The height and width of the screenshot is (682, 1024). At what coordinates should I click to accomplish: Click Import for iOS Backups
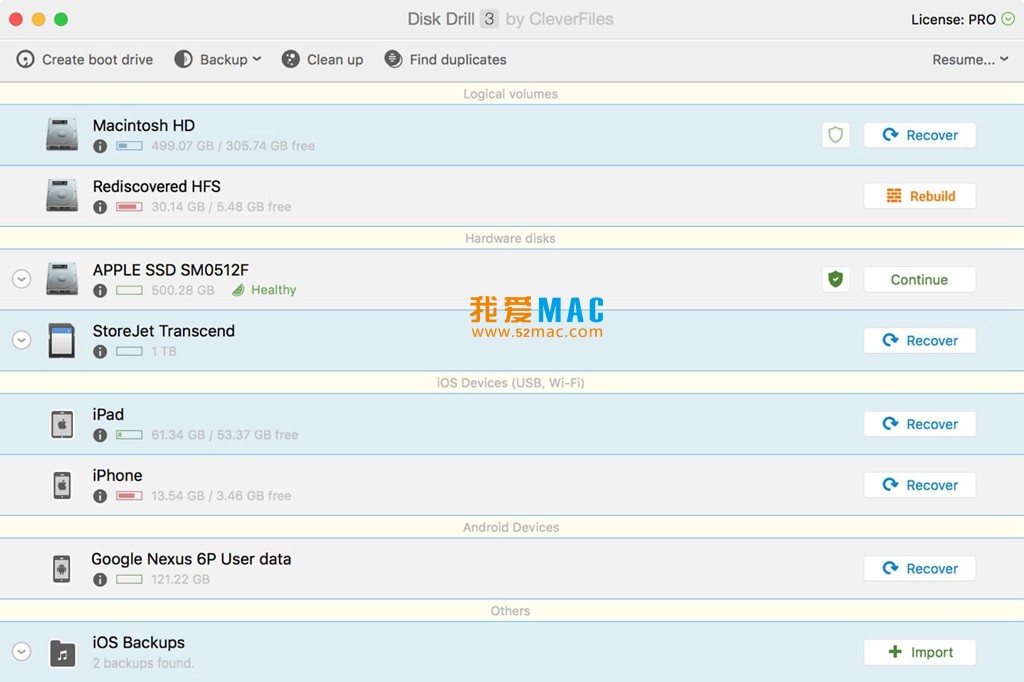pyautogui.click(x=920, y=652)
